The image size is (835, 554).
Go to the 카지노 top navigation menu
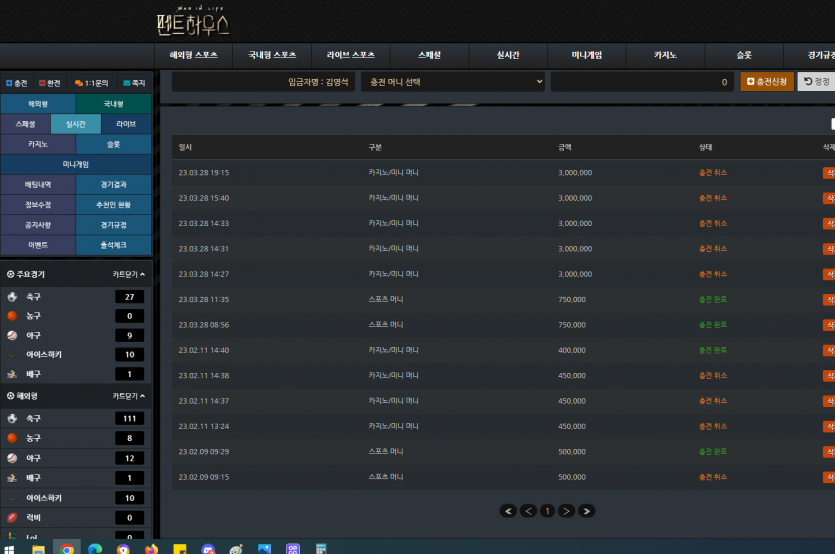(665, 55)
